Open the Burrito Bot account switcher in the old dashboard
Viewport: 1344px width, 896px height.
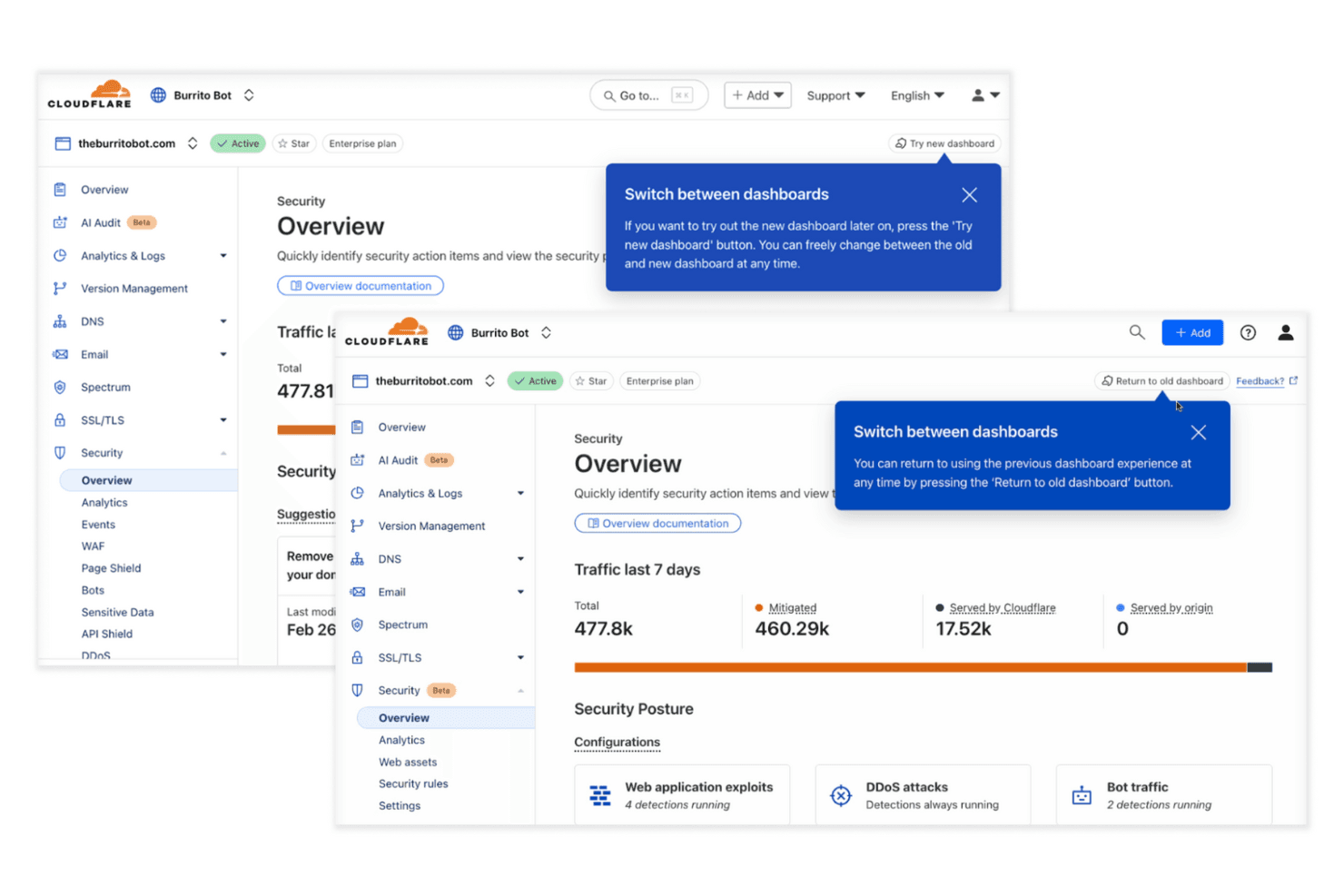(249, 95)
